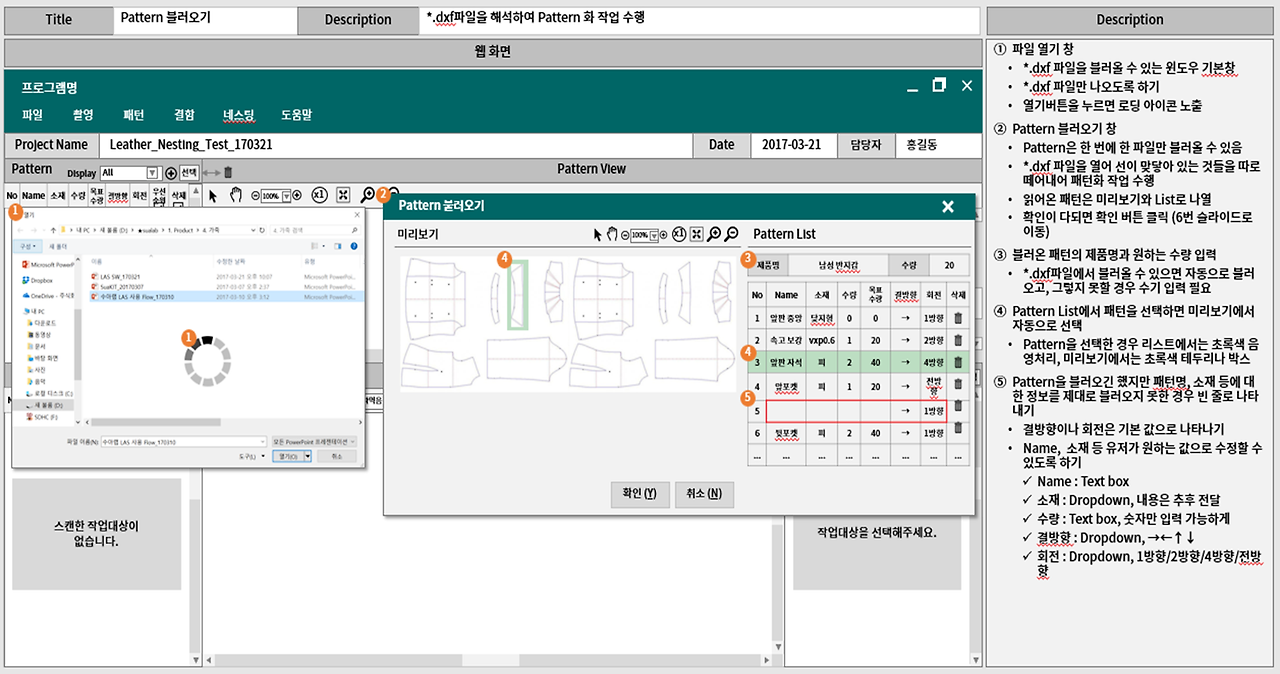Click the 취소 (N) button in Pattern dialog
Viewport: 1280px width, 674px height.
(x=705, y=493)
